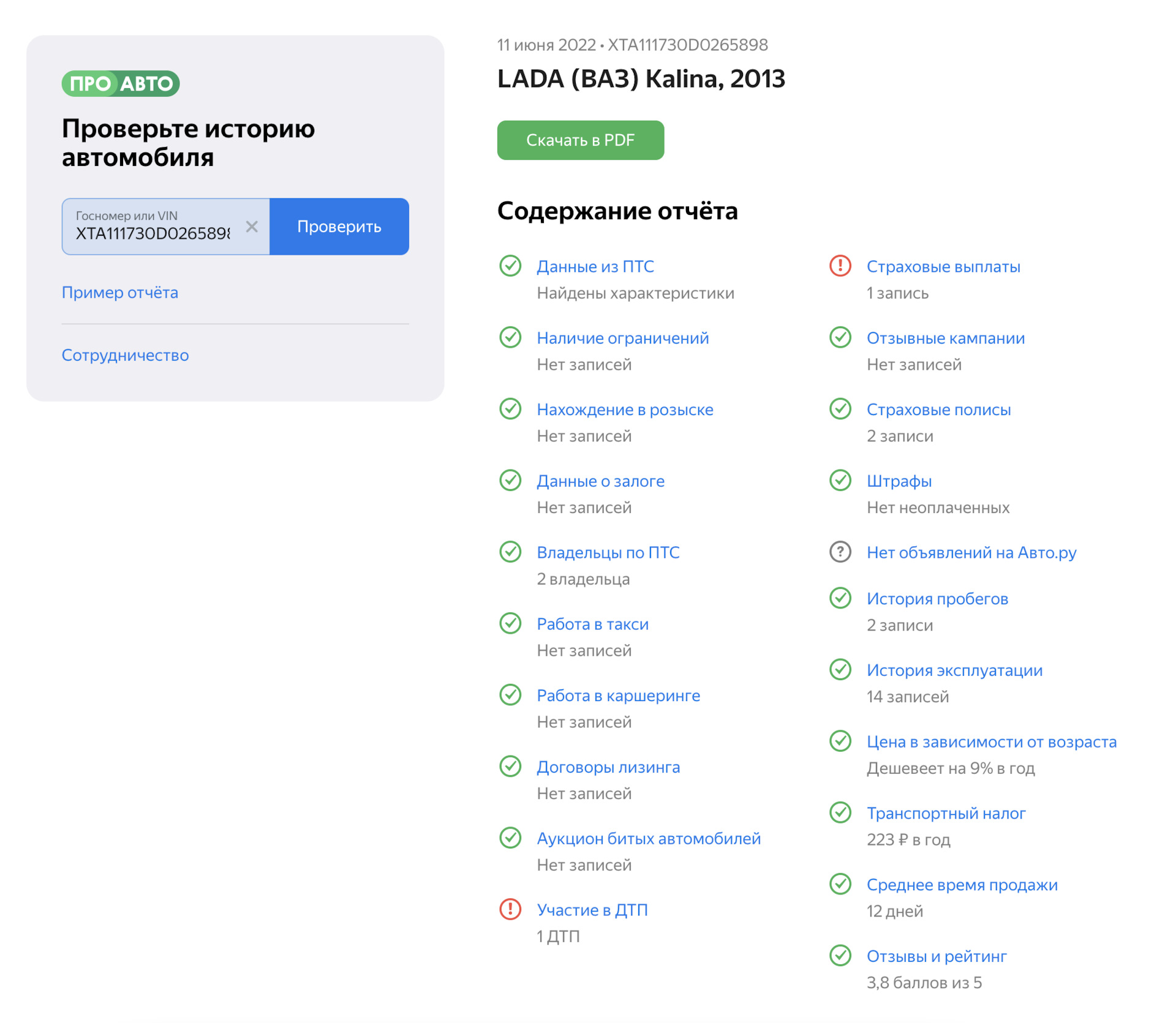This screenshot has width=1176, height=1023.
Task: Open the Пример отчёта link
Action: coord(120,293)
